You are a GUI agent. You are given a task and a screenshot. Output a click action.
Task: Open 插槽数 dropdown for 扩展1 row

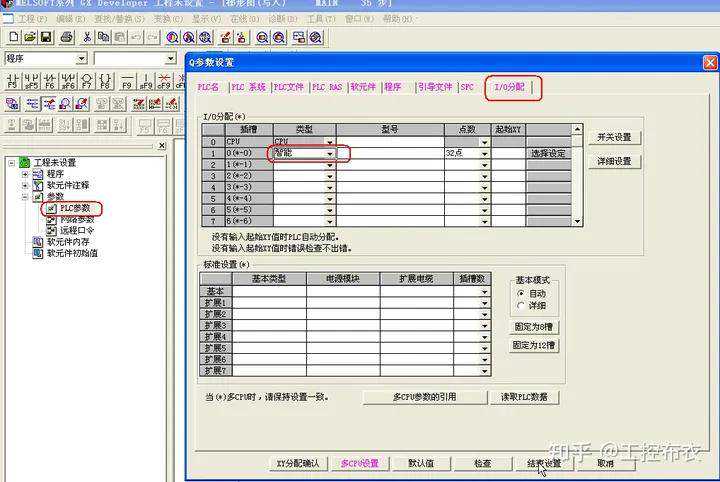click(485, 303)
